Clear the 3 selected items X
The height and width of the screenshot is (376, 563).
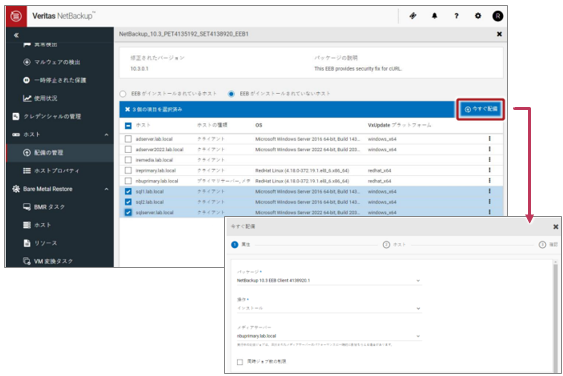pyautogui.click(x=127, y=109)
